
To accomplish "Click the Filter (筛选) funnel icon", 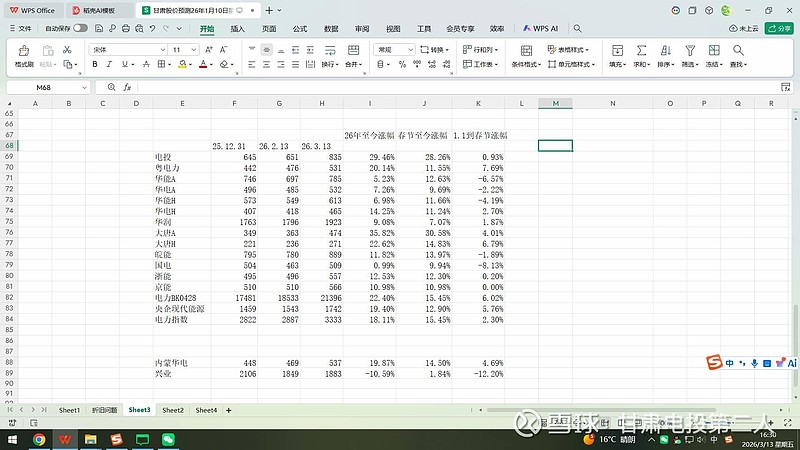I will (x=689, y=50).
